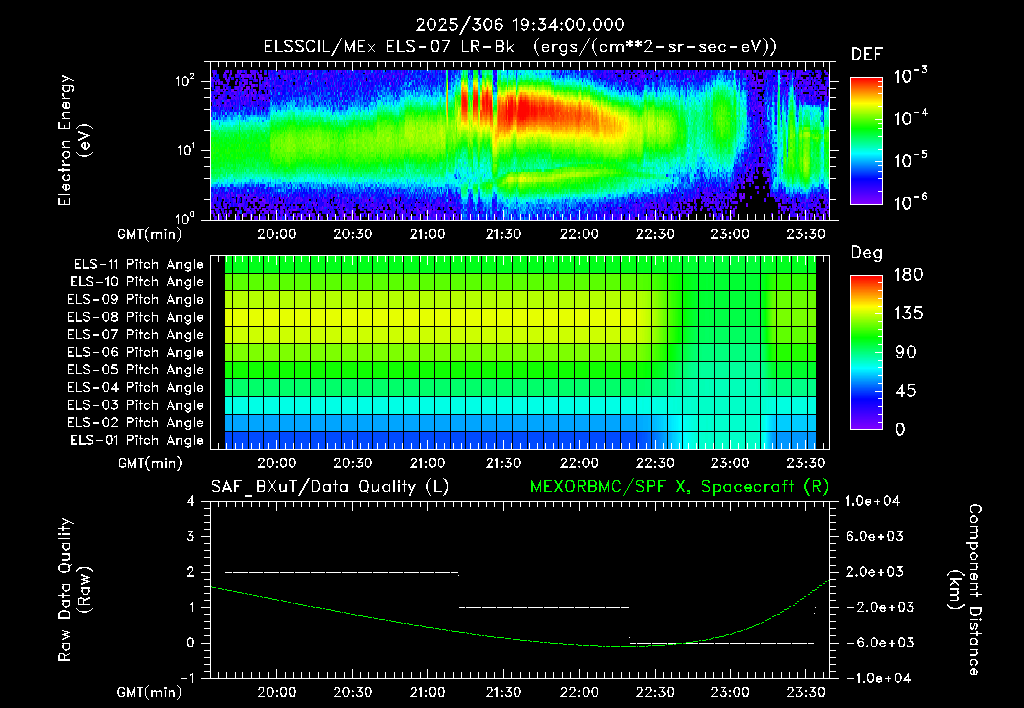Select the ELS-01 Pitch Angle row label
1024x708 pixels.
[136, 441]
